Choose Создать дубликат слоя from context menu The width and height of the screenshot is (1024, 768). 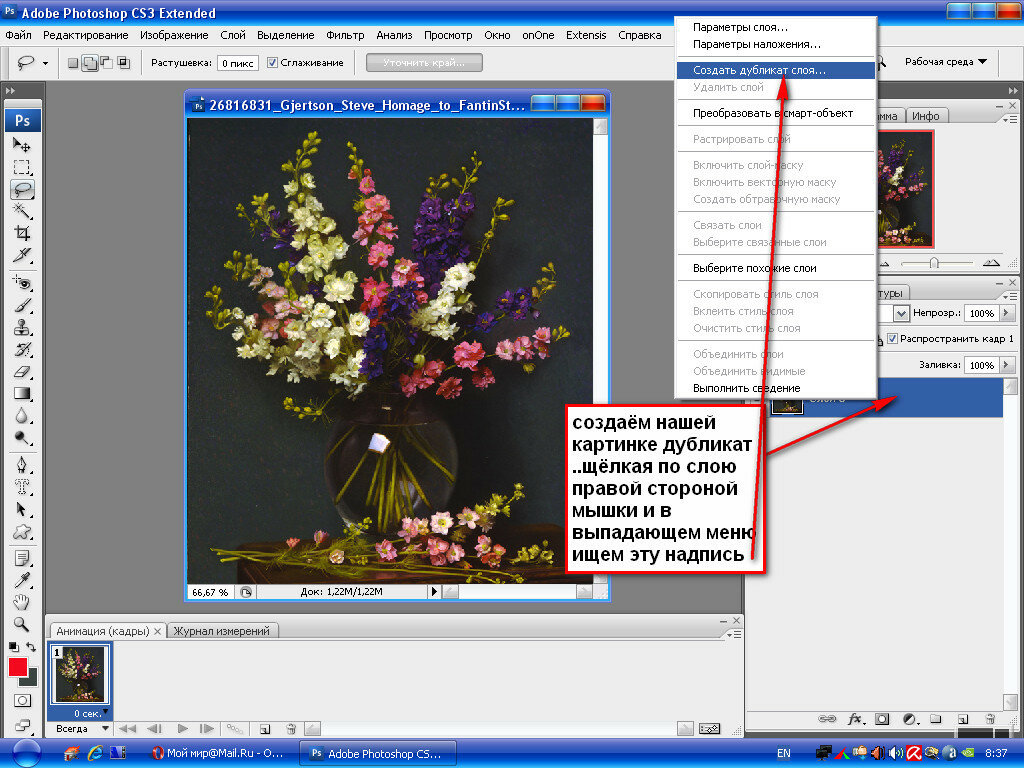tap(759, 71)
